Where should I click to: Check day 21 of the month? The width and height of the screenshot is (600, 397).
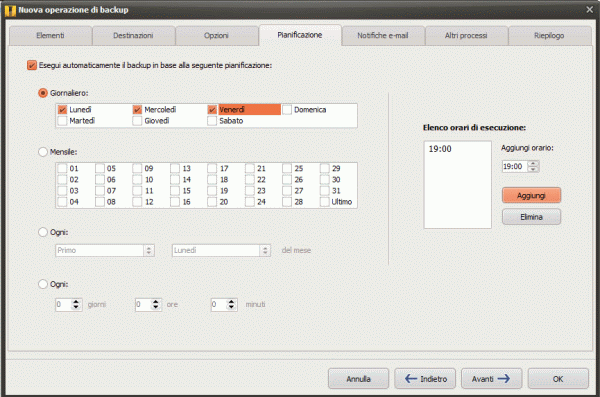pos(249,168)
